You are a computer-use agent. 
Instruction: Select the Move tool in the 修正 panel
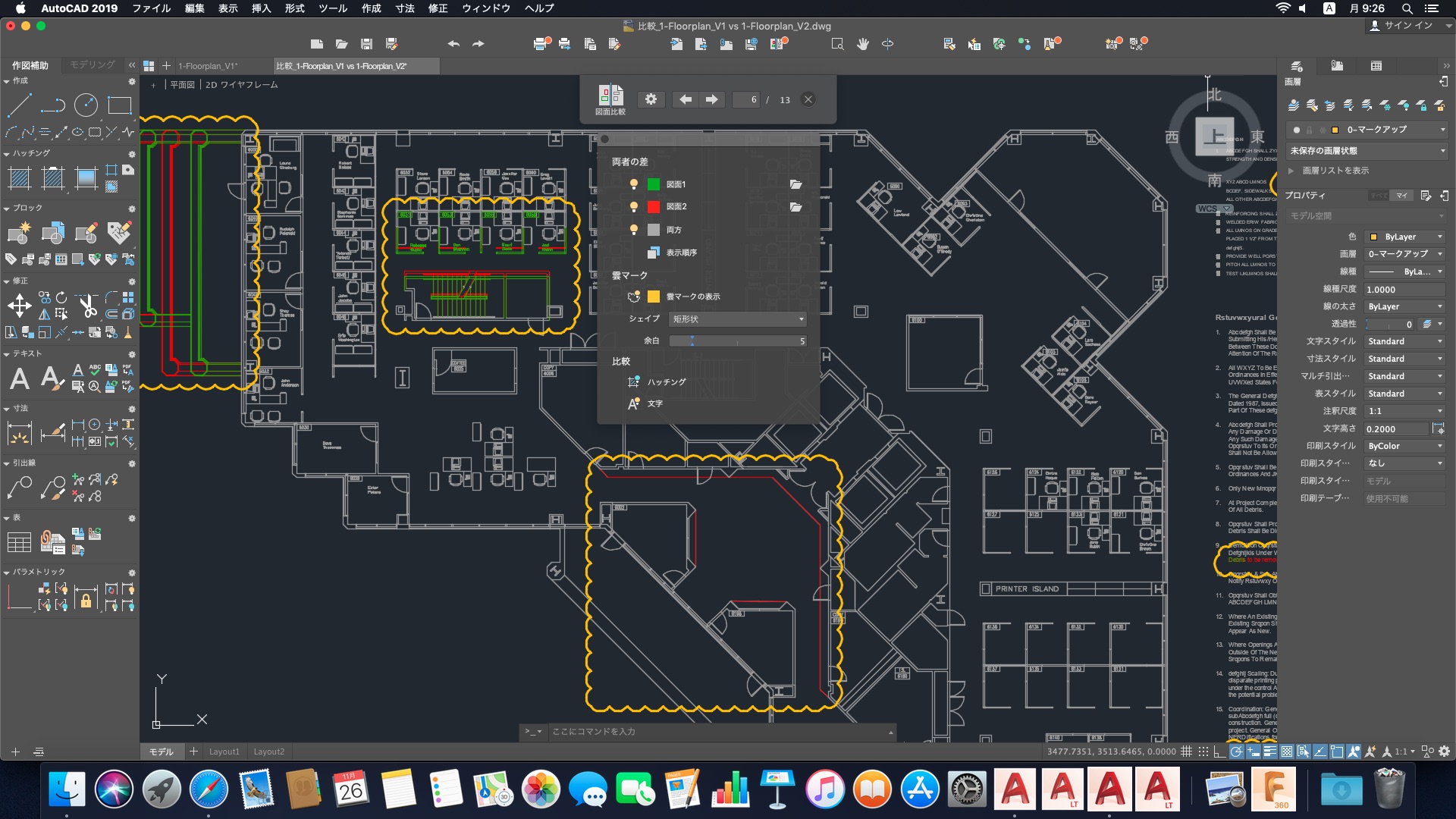coord(18,306)
